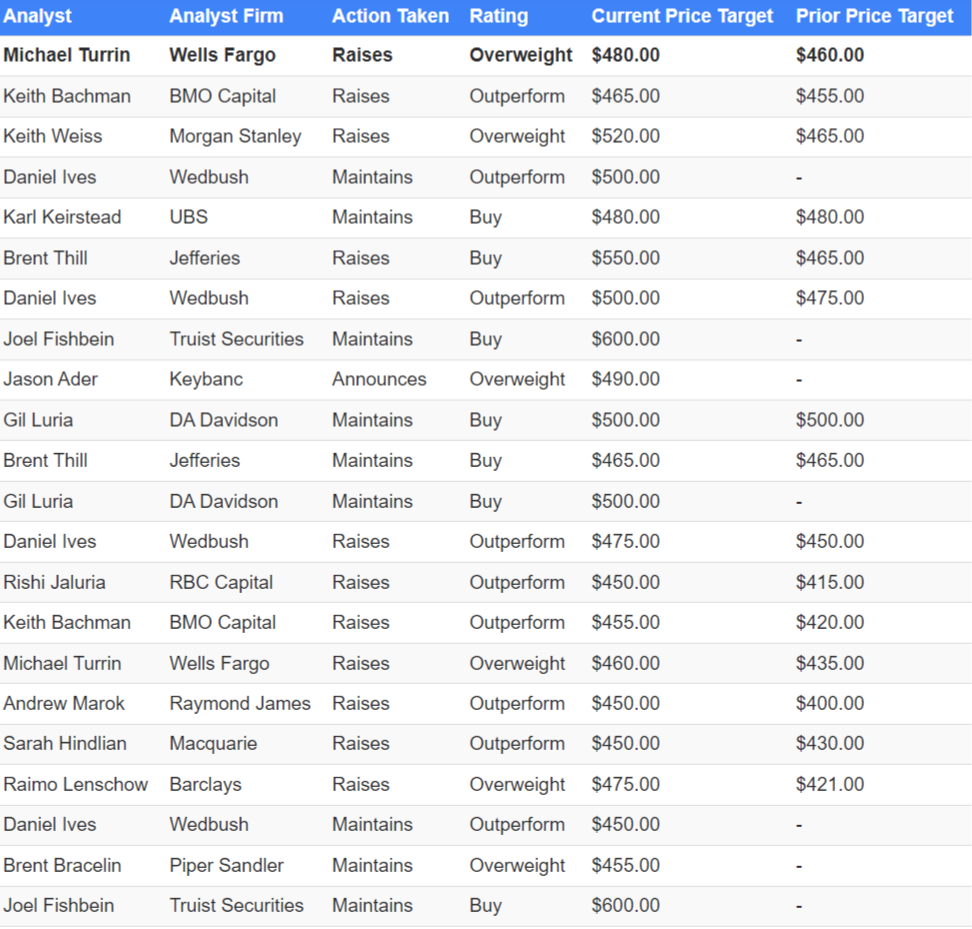Select the Karl Keirstead analyst cell

[x=62, y=218]
